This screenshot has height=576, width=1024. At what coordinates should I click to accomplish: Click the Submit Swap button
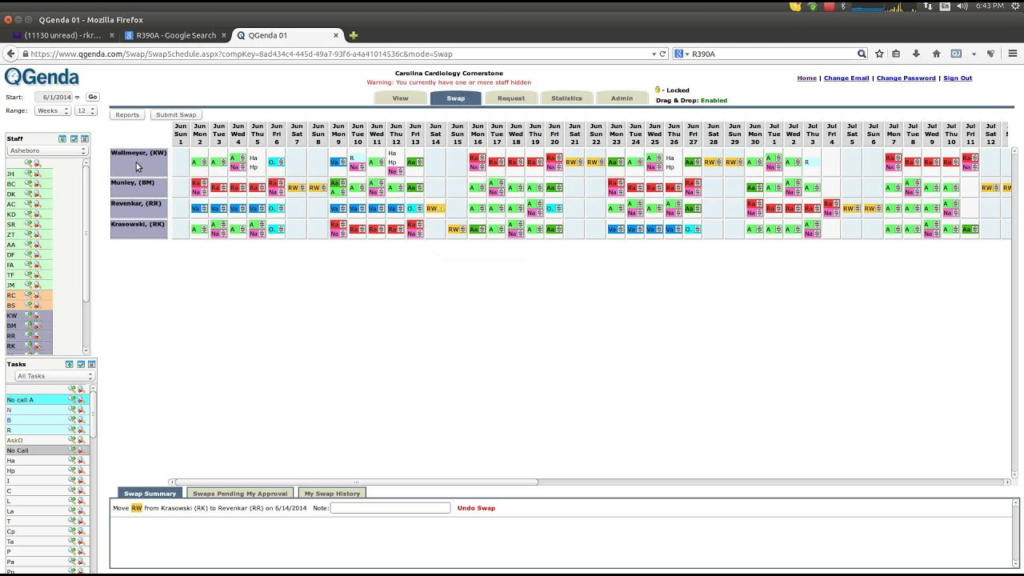click(x=176, y=115)
